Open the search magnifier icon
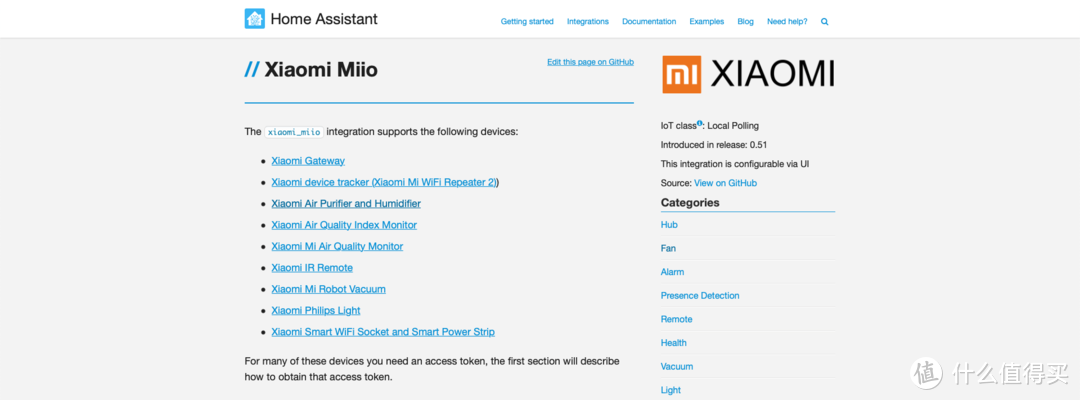The width and height of the screenshot is (1080, 400). tap(824, 22)
